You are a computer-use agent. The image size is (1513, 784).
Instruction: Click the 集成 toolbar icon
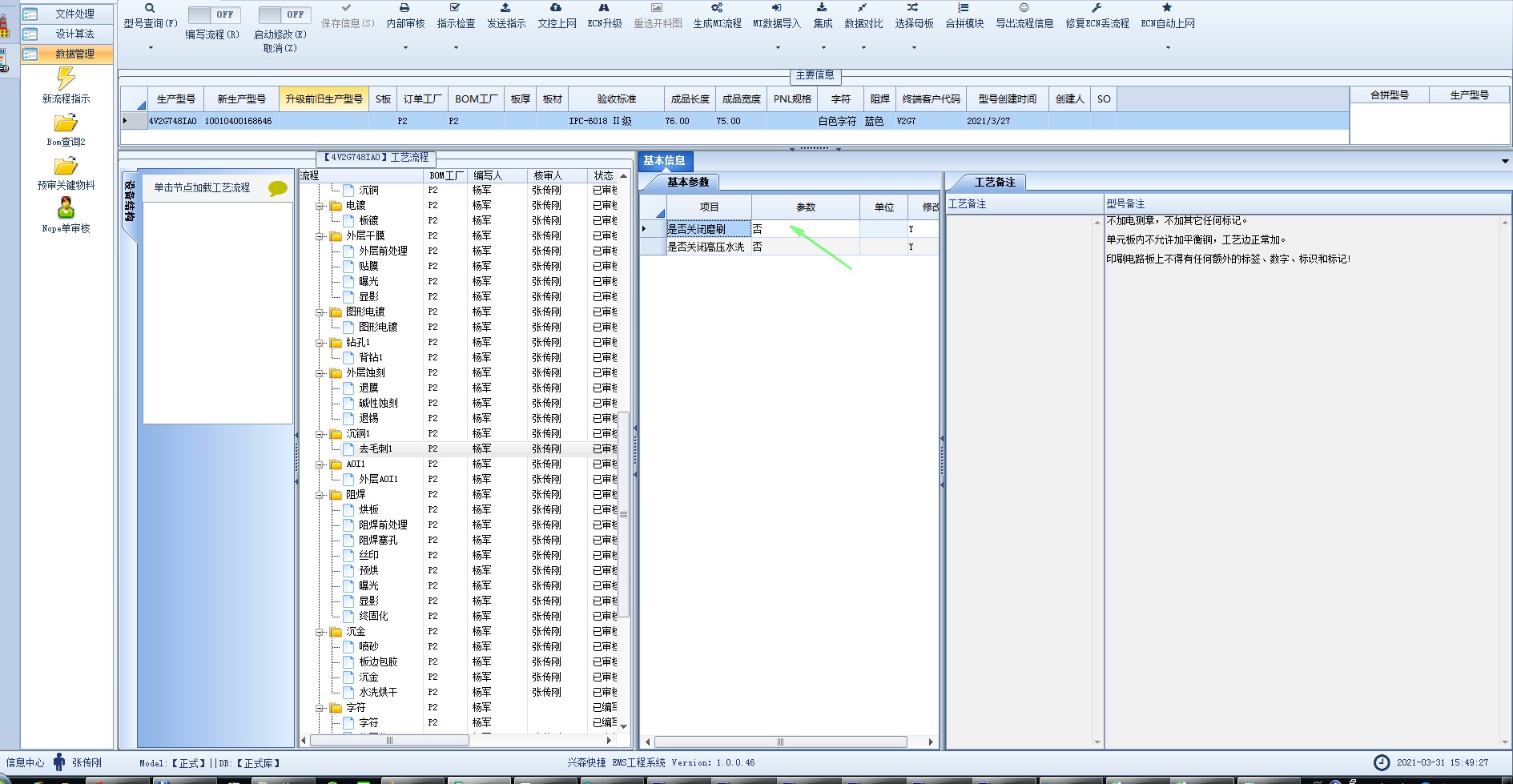[823, 8]
